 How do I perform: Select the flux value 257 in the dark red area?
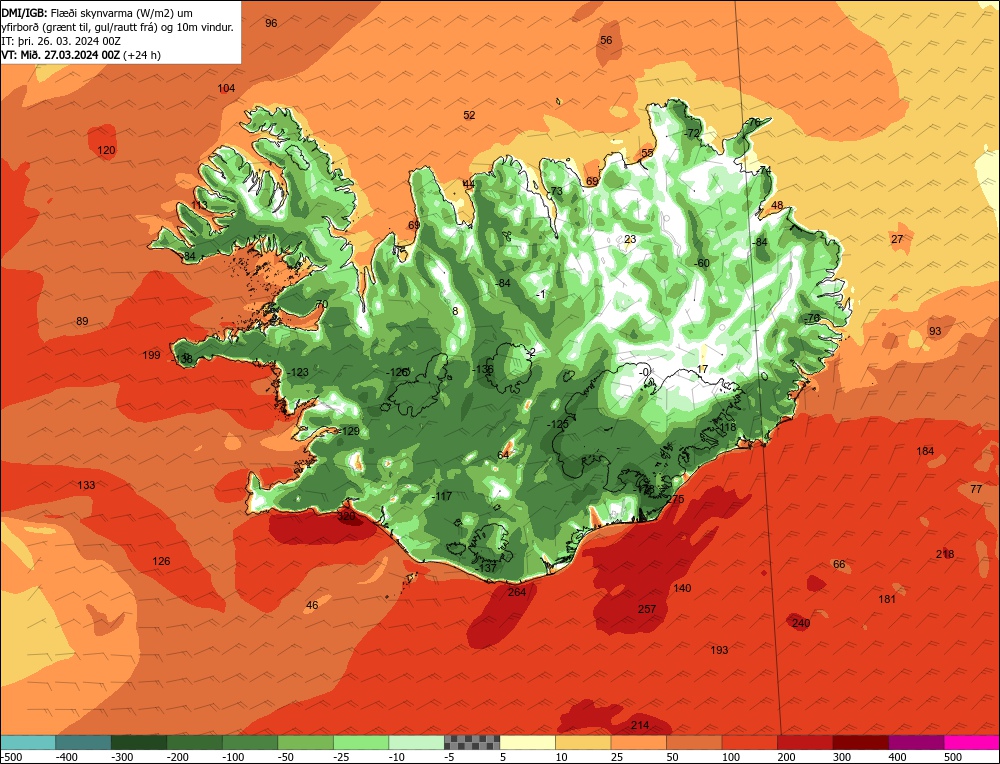tap(647, 609)
